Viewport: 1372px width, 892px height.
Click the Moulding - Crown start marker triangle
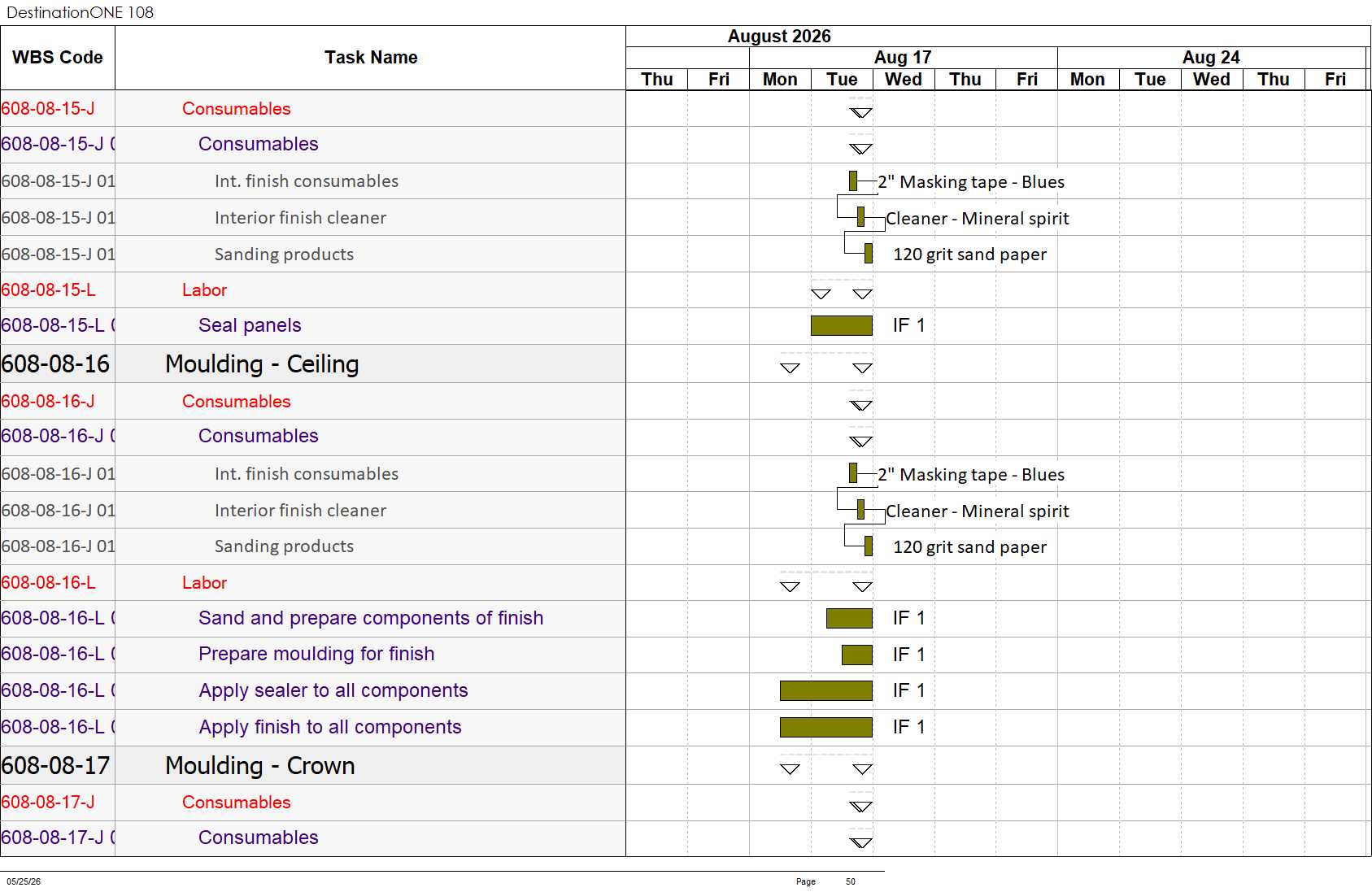[x=790, y=768]
